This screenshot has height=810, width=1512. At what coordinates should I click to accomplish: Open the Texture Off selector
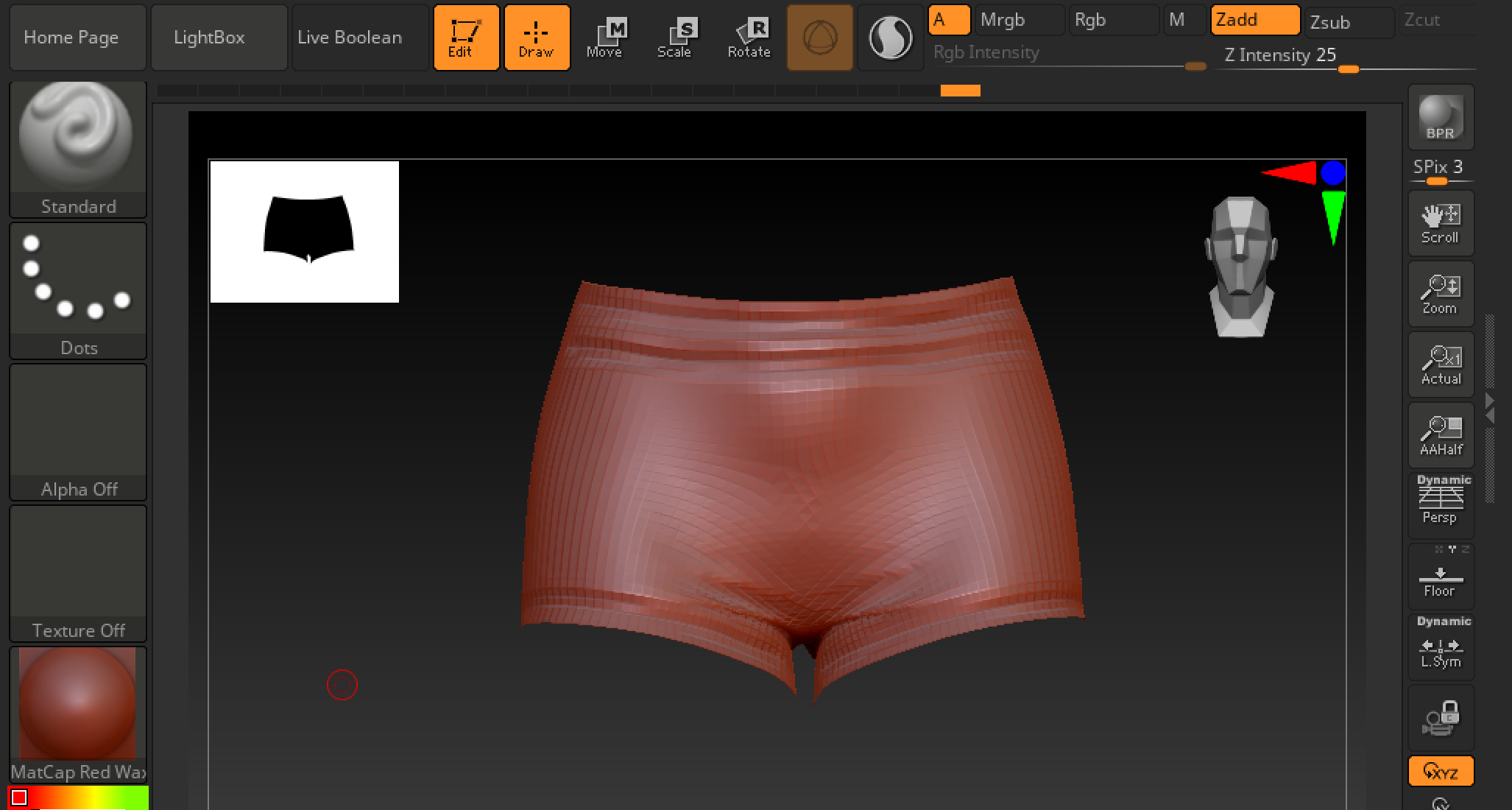[78, 574]
